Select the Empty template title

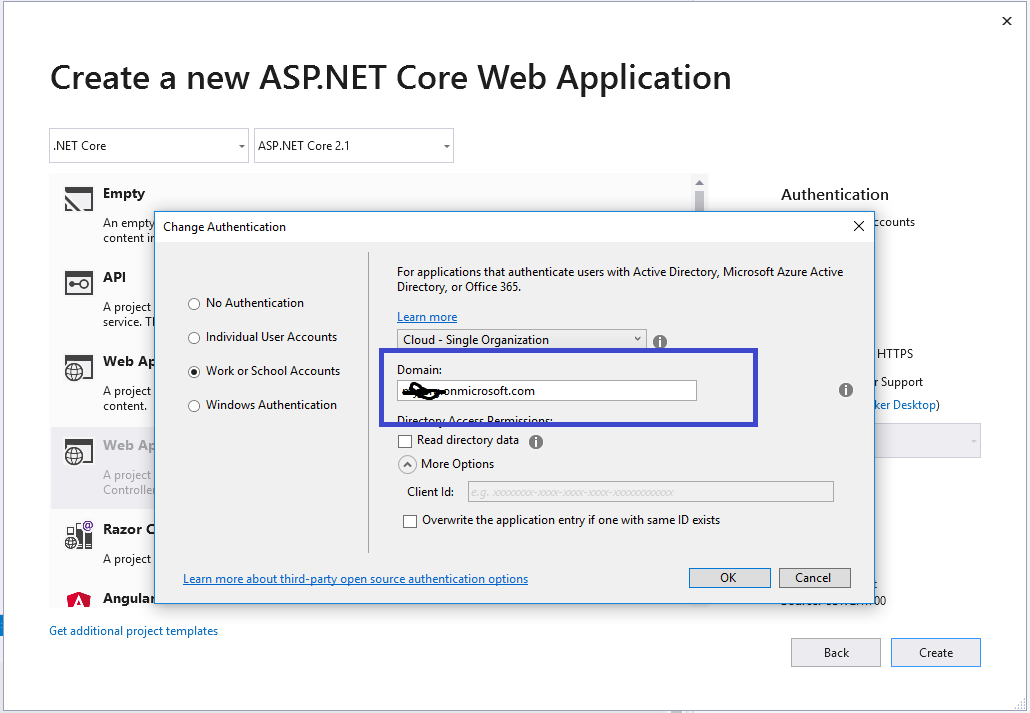pyautogui.click(x=123, y=193)
